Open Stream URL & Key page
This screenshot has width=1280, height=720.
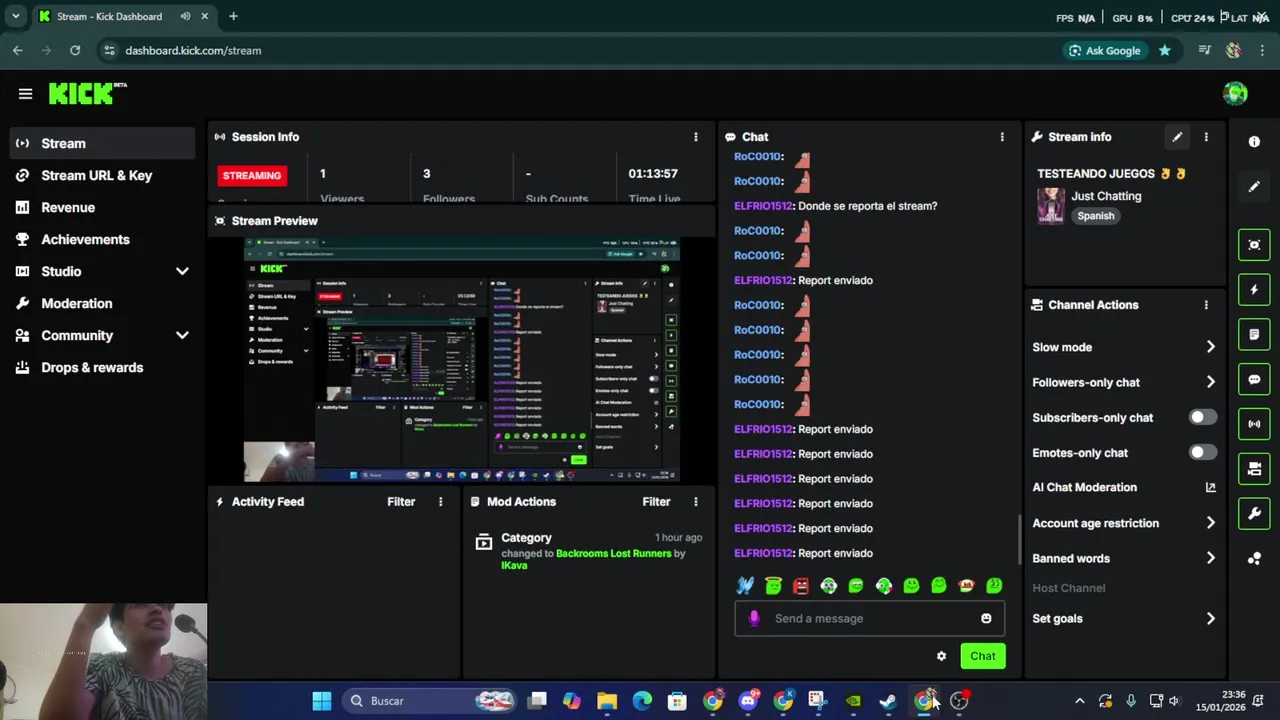102,175
